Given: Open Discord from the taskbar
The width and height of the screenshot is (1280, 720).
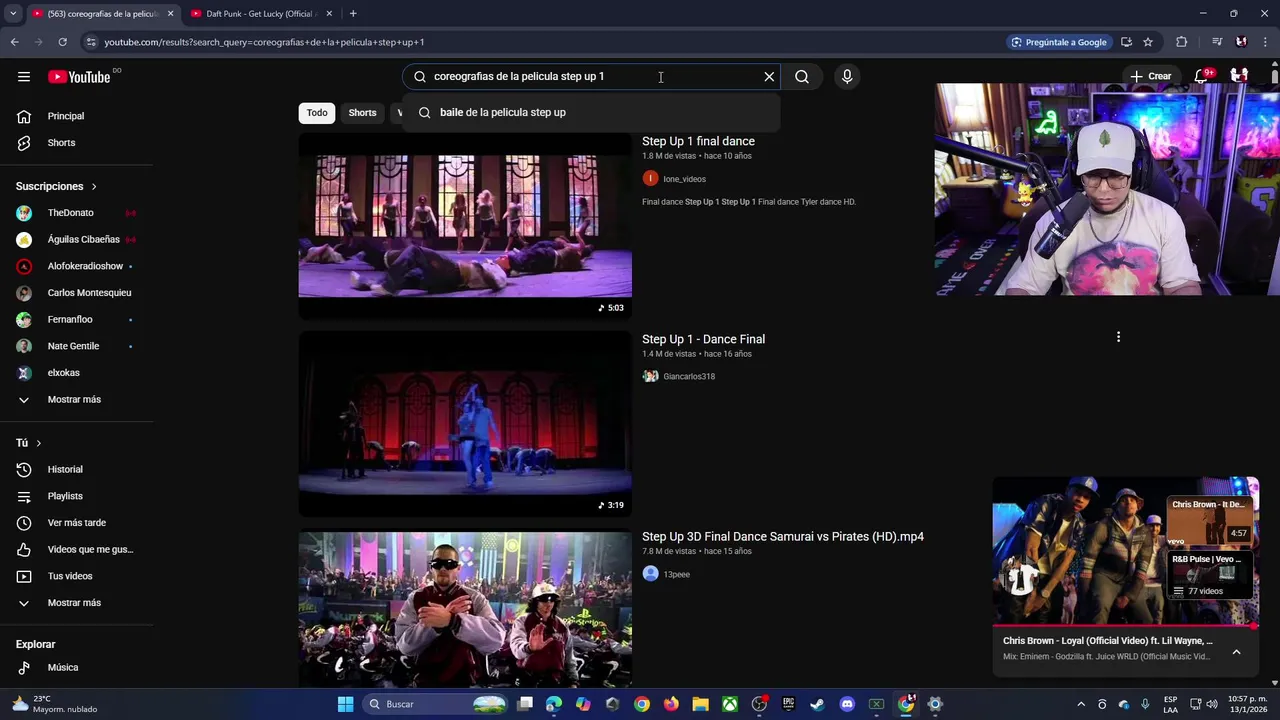Looking at the screenshot, I should [847, 704].
